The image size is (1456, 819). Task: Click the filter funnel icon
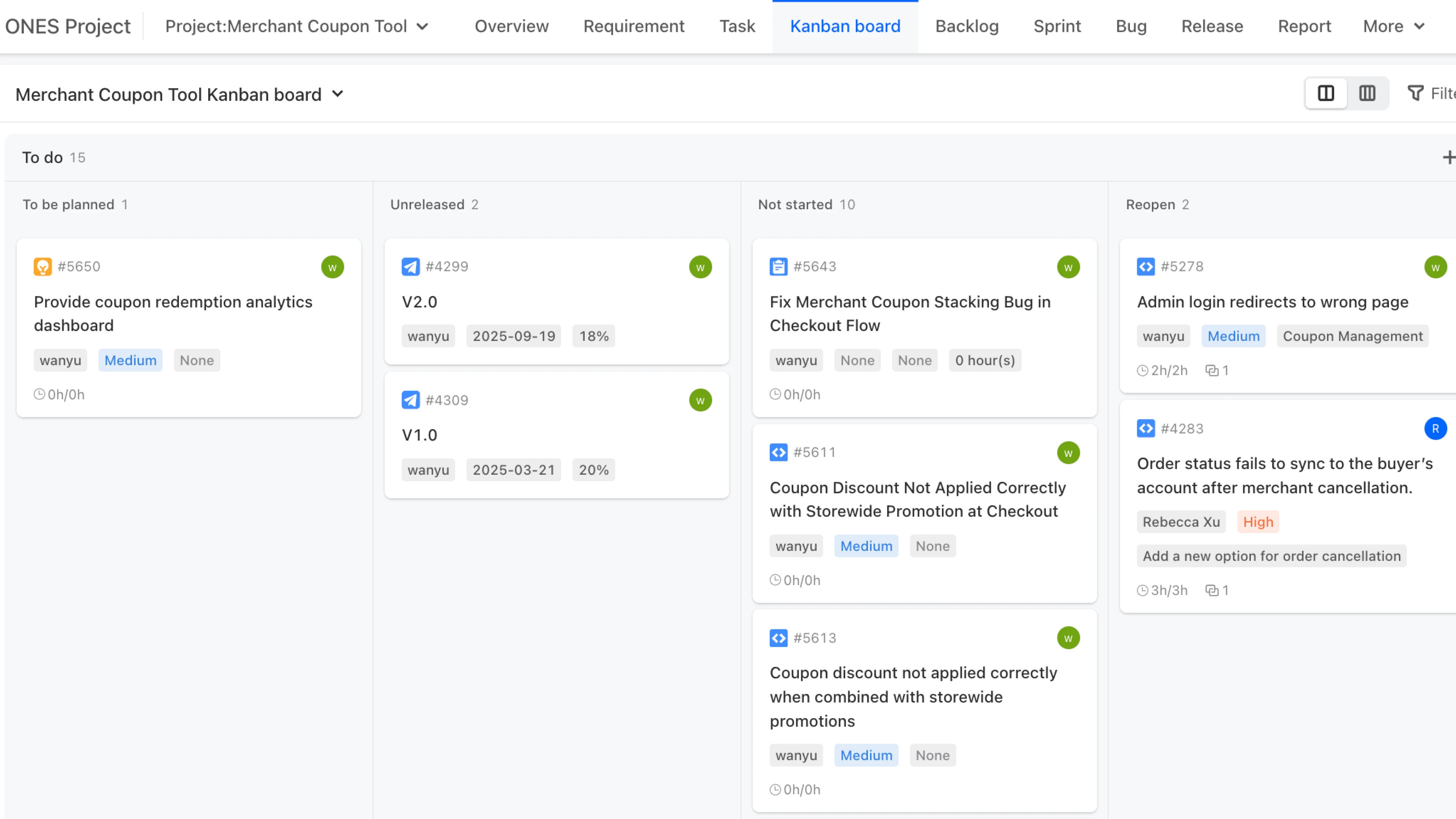pos(1415,93)
